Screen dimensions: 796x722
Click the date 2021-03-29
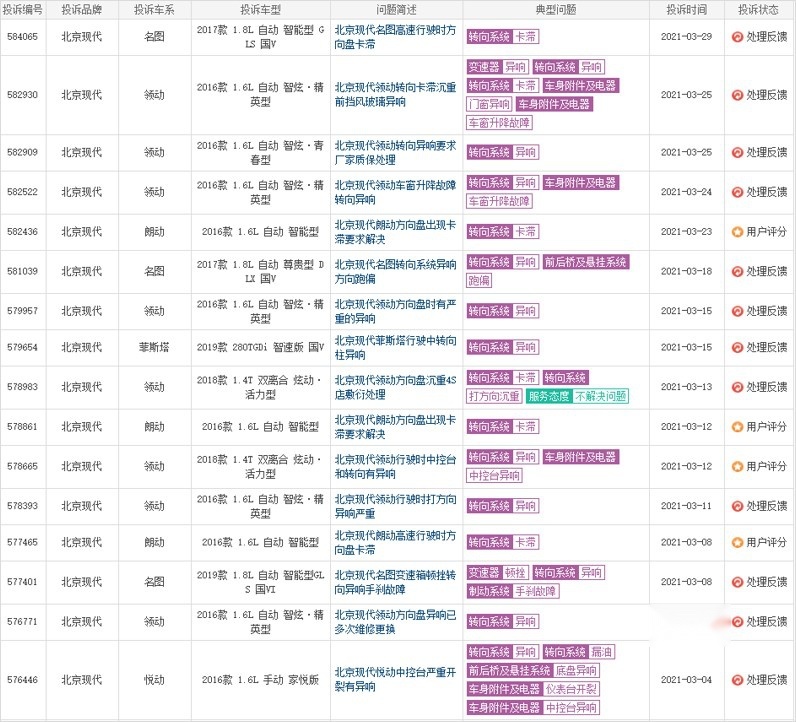point(686,37)
